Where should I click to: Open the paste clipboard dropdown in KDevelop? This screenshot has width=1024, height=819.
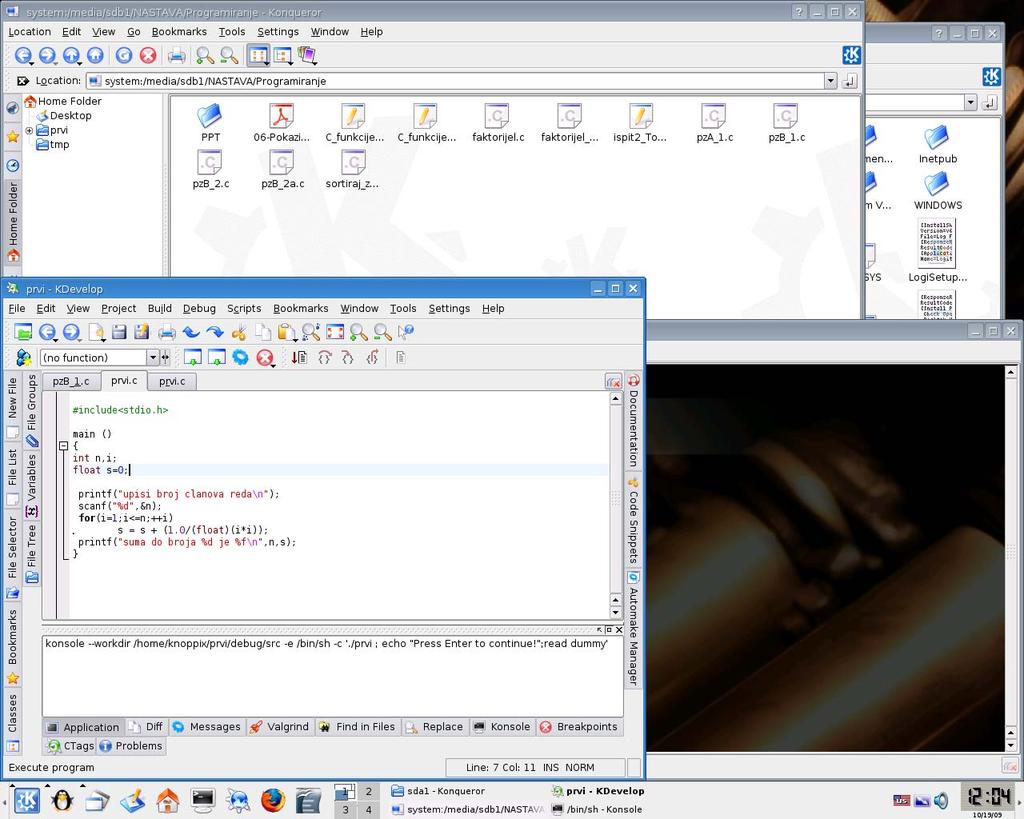295,339
